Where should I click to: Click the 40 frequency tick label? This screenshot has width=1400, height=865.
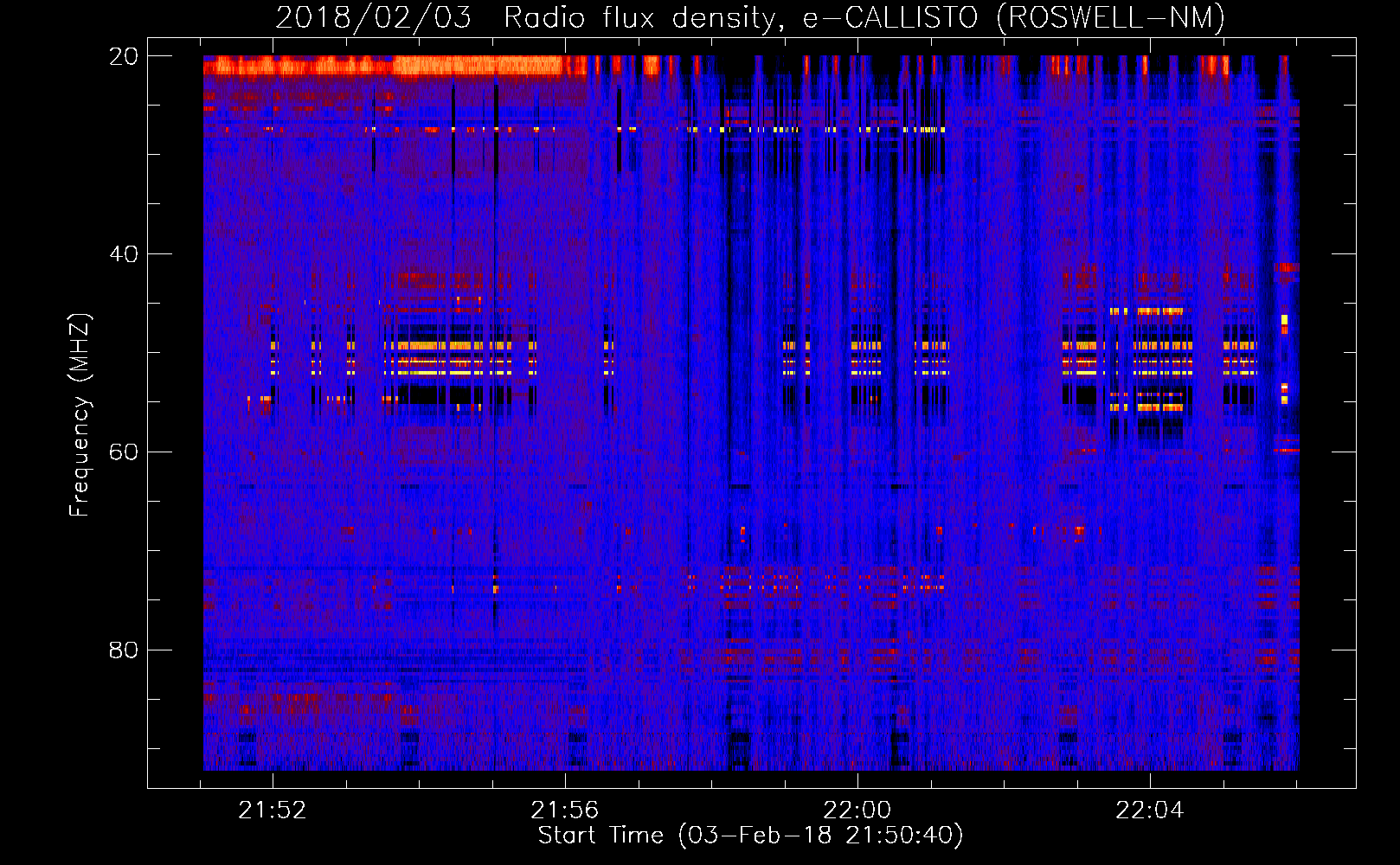(124, 254)
